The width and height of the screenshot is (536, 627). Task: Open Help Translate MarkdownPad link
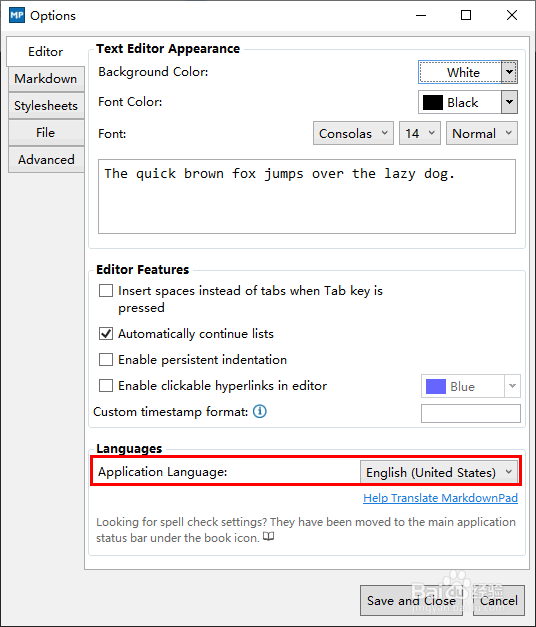pos(440,498)
